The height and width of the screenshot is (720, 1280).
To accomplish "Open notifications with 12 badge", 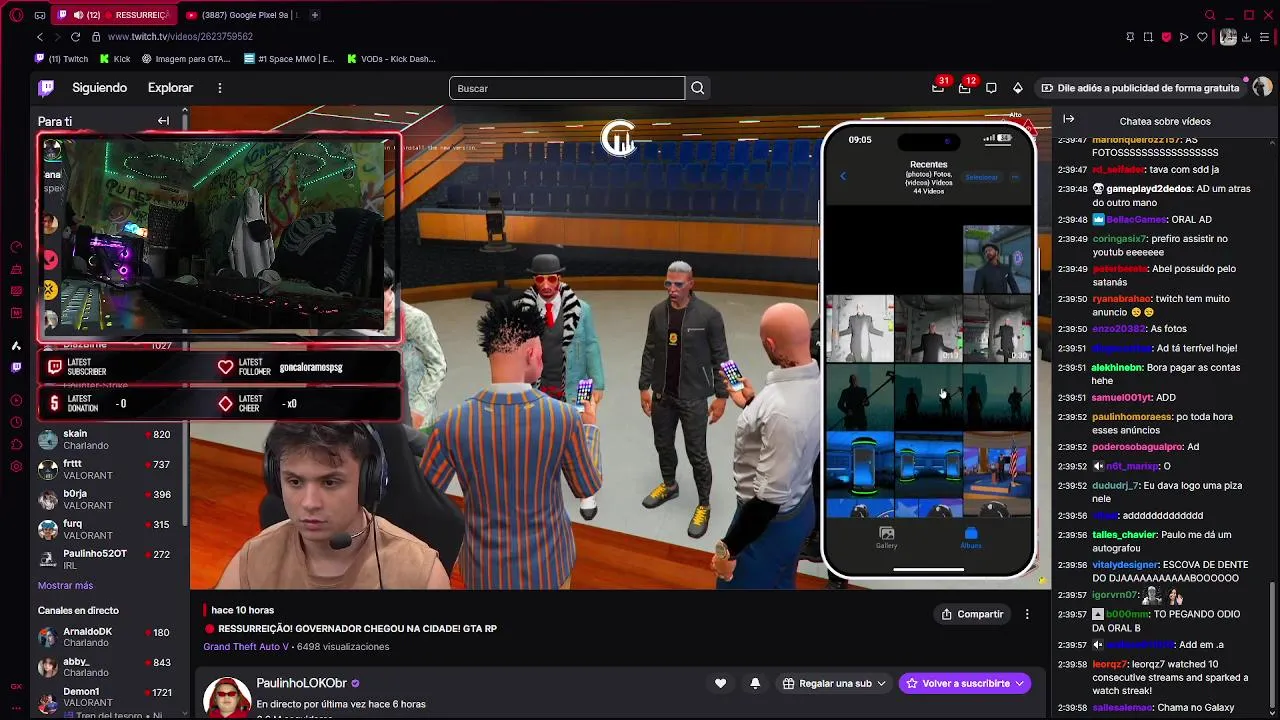I will click(964, 88).
